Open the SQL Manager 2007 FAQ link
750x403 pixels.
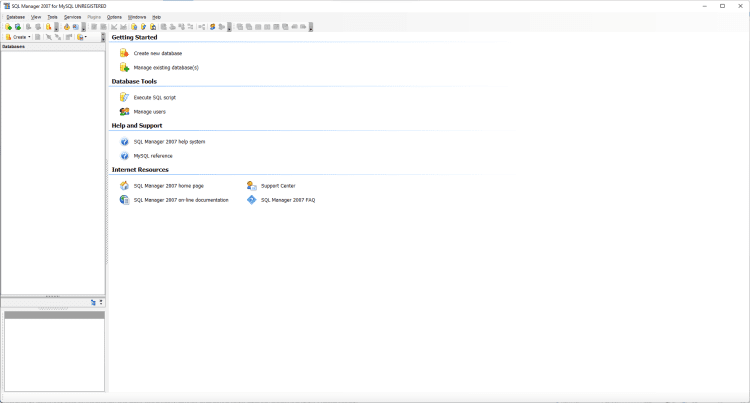point(288,200)
